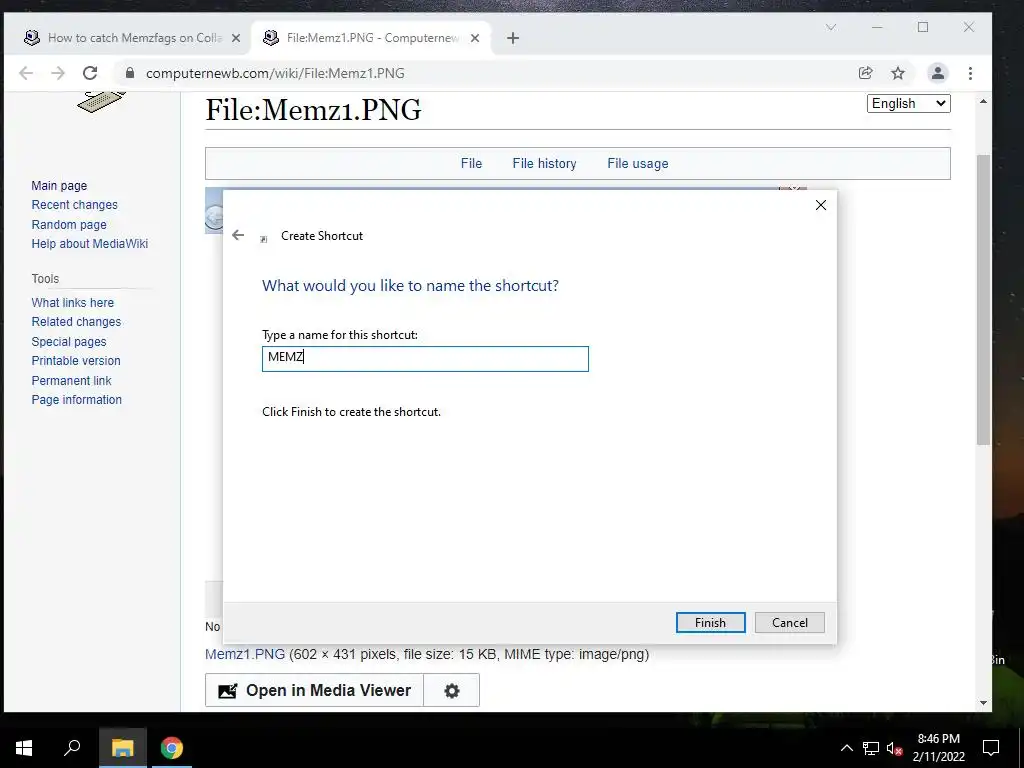The width and height of the screenshot is (1024, 768).
Task: Open Google Chrome from taskbar
Action: click(172, 748)
